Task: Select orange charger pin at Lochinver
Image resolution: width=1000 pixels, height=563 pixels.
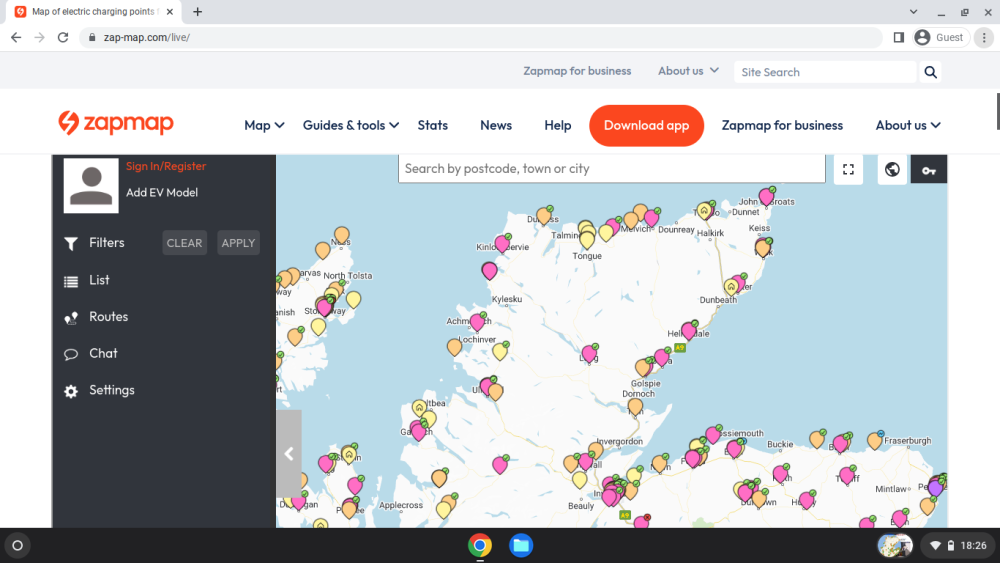Action: click(x=454, y=347)
